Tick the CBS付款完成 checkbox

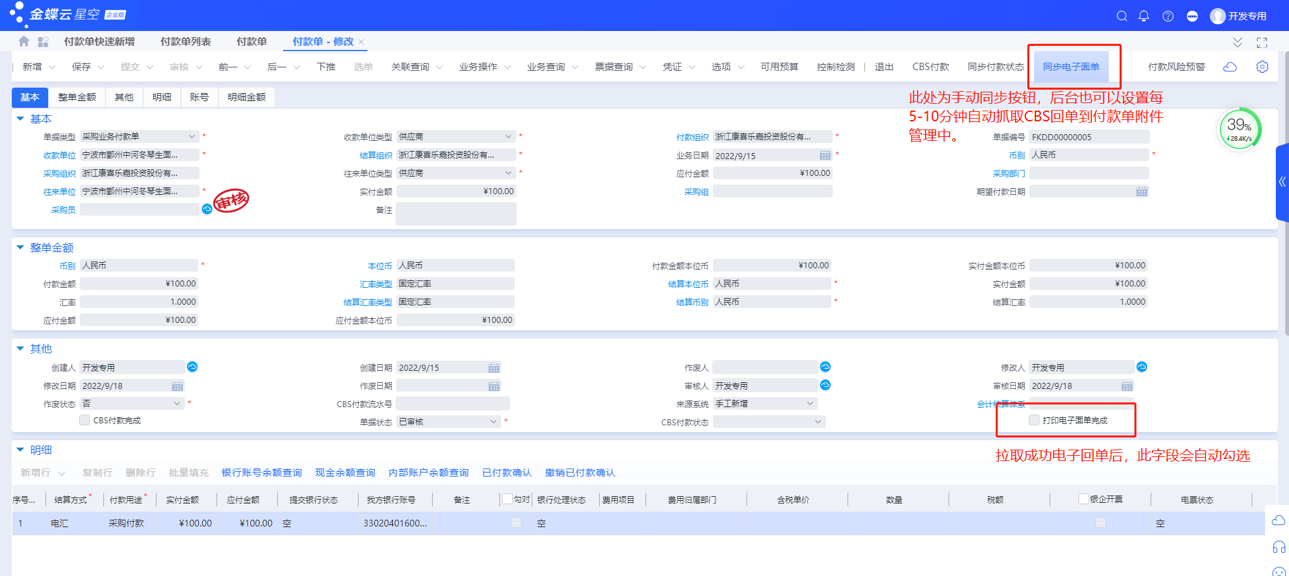pyautogui.click(x=85, y=421)
